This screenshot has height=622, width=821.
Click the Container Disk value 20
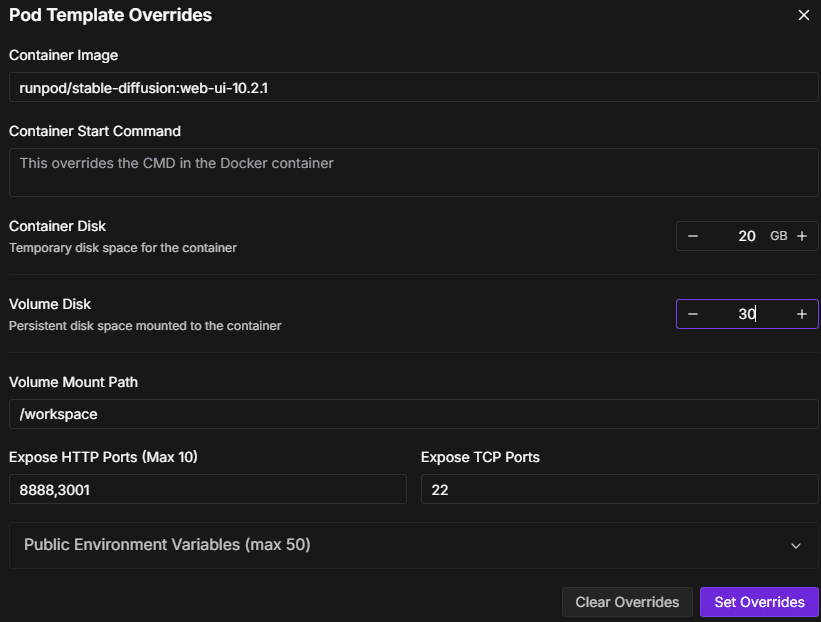point(747,236)
